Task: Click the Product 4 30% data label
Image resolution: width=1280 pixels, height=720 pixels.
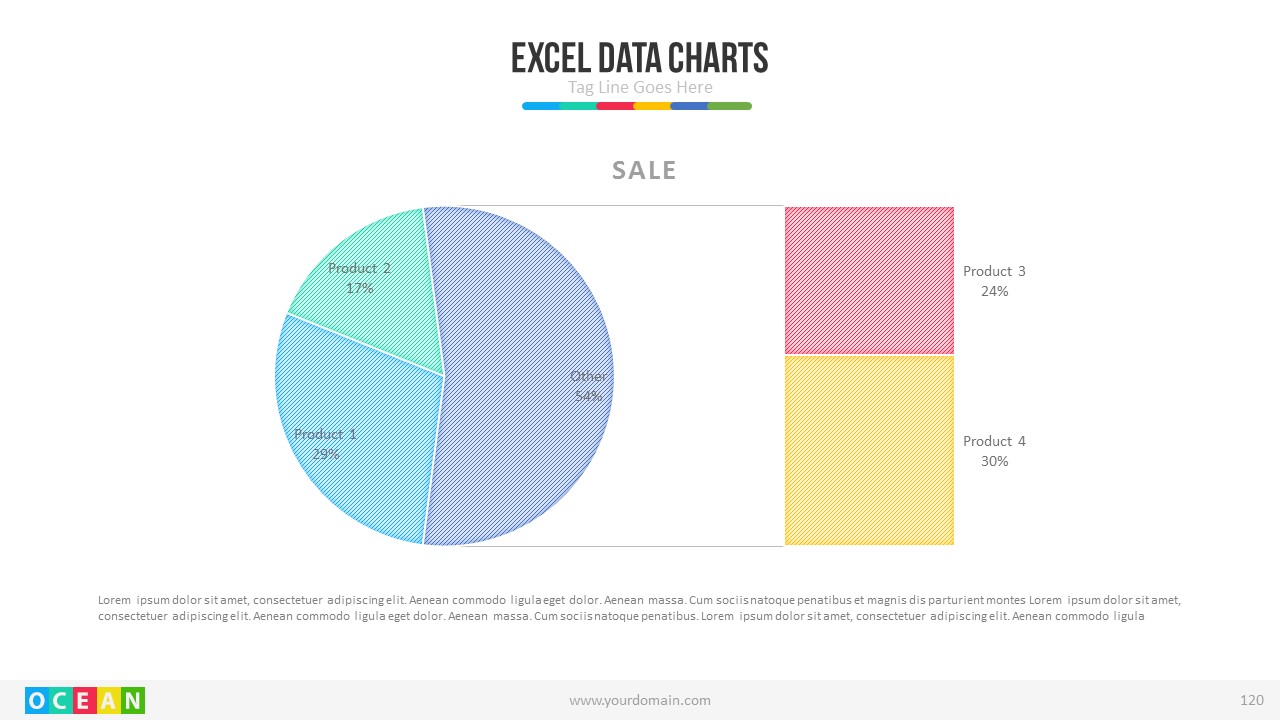Action: [x=994, y=451]
